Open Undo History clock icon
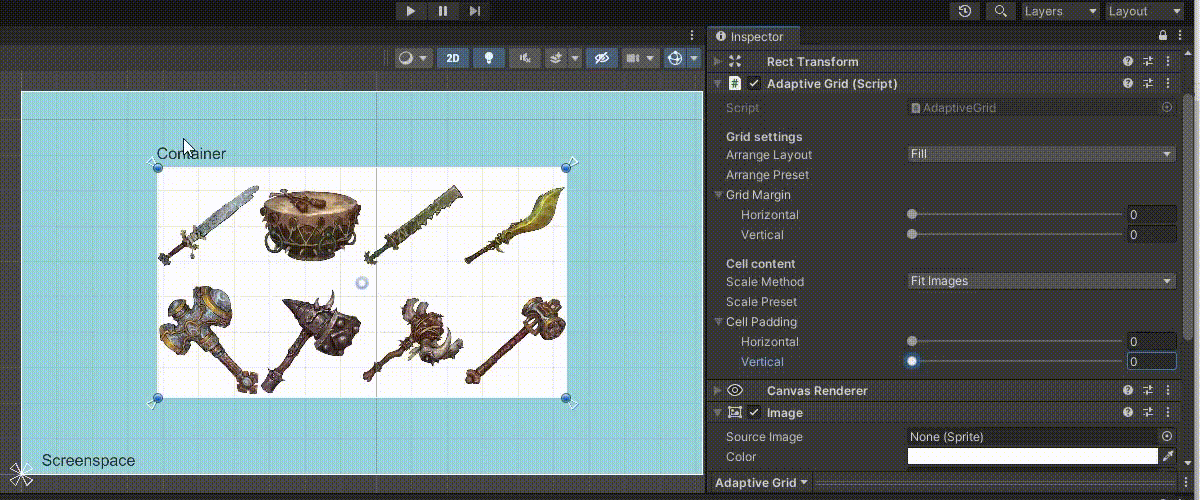The image size is (1200, 500). [964, 11]
